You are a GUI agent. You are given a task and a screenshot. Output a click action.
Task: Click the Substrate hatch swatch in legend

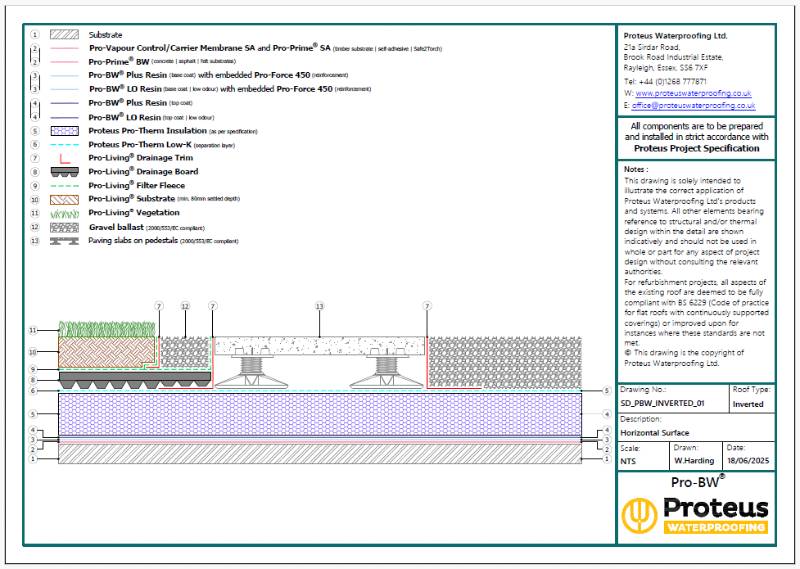tap(64, 35)
